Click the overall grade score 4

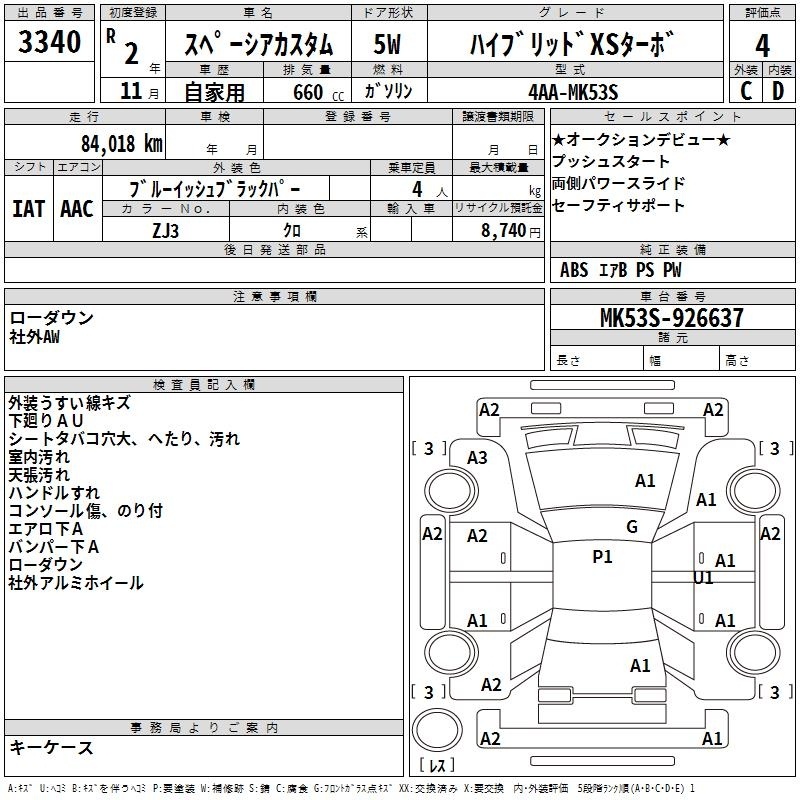pos(762,45)
